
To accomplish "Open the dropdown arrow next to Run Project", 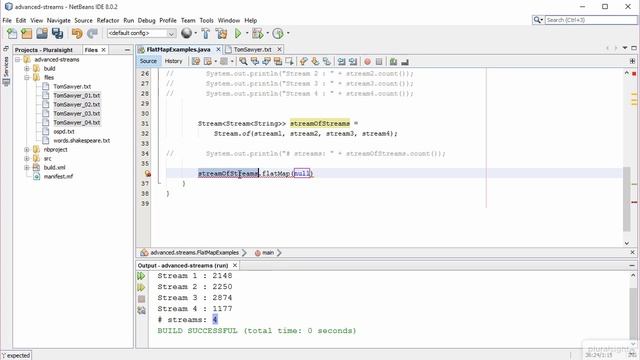I will click(247, 33).
